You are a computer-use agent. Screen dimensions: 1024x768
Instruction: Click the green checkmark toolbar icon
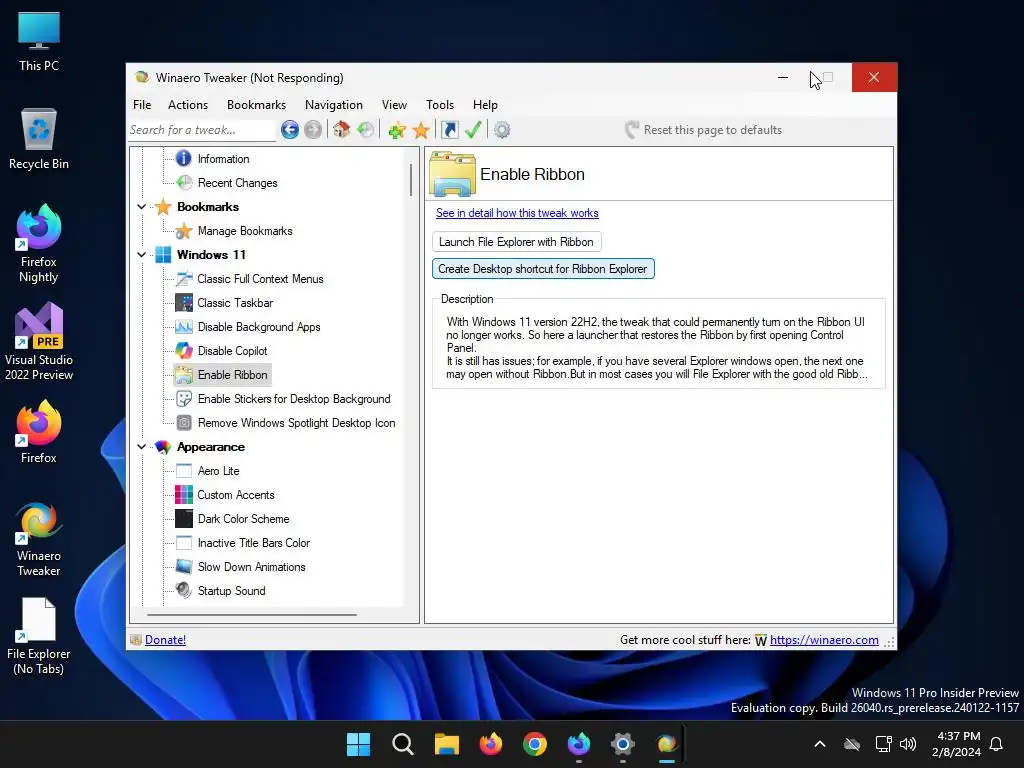(x=473, y=130)
